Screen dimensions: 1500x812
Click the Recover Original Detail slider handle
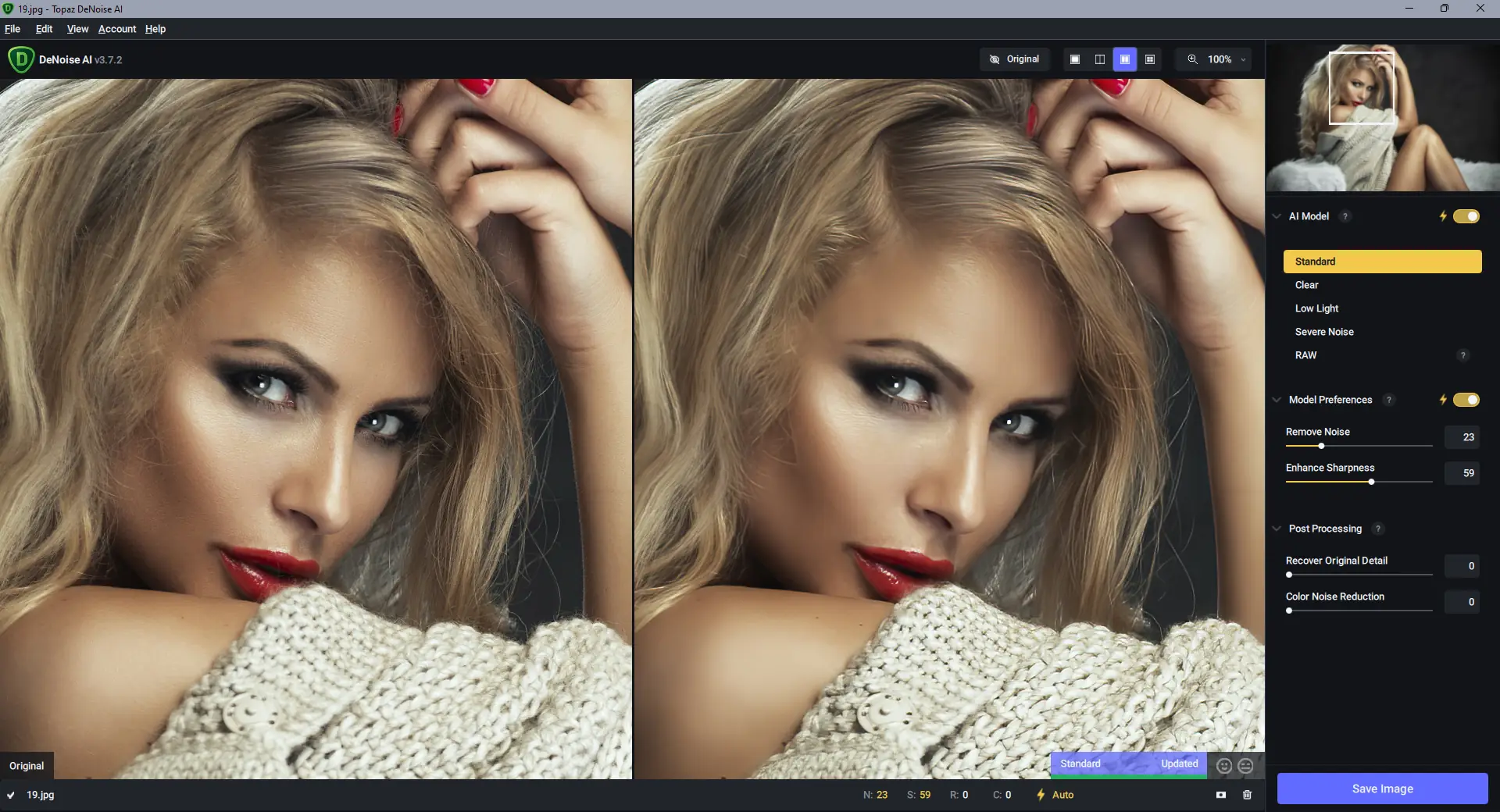[x=1289, y=575]
